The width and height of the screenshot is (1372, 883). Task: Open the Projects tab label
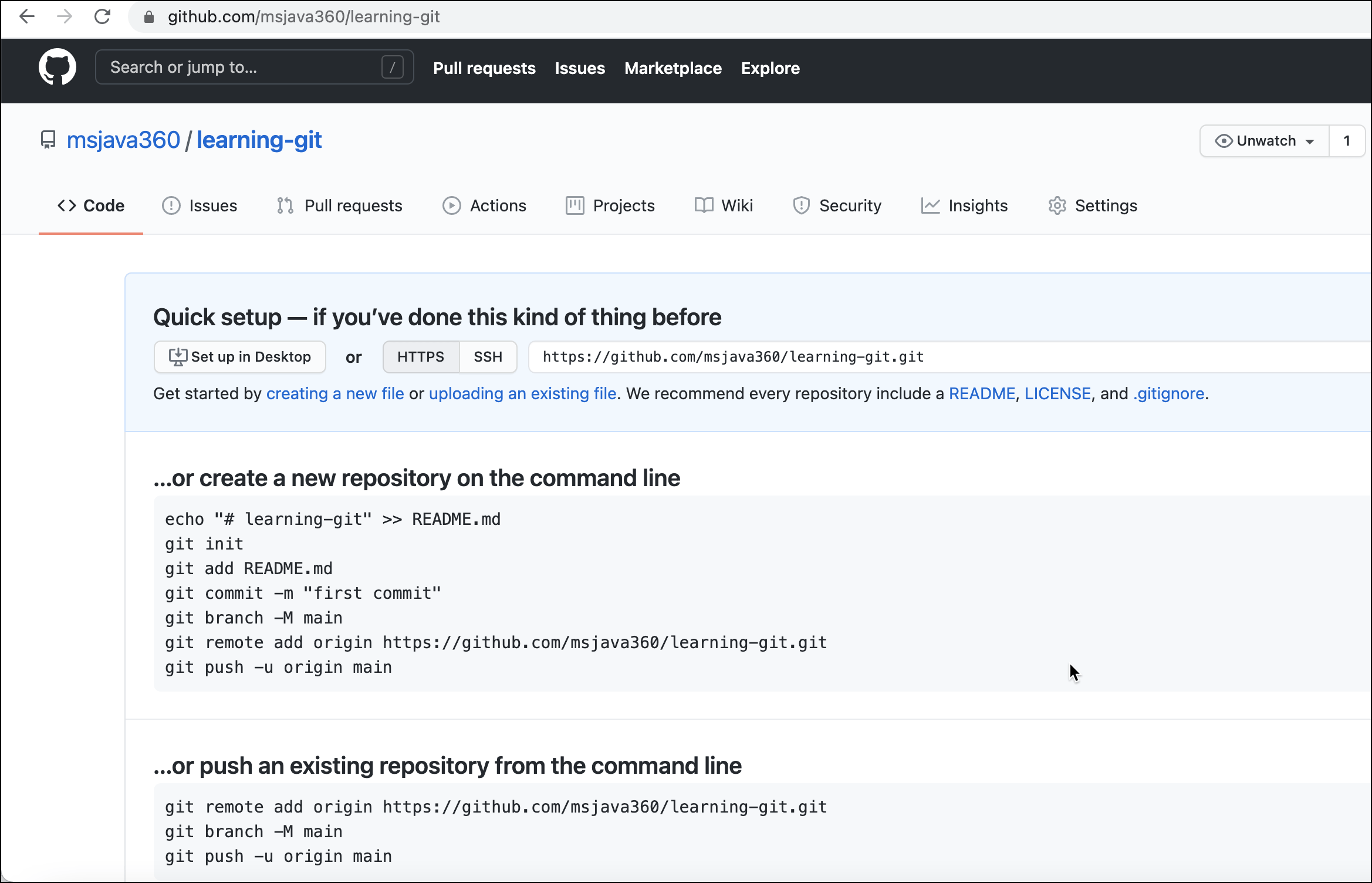(x=624, y=205)
